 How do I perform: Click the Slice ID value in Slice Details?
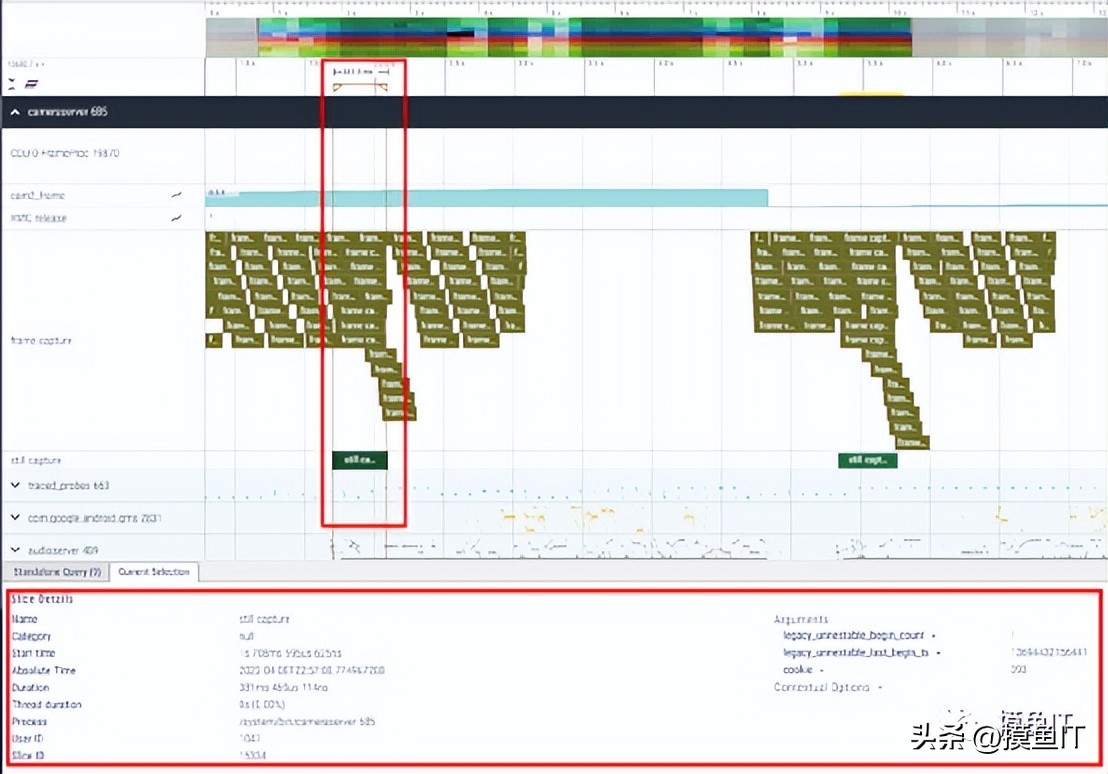[x=252, y=756]
